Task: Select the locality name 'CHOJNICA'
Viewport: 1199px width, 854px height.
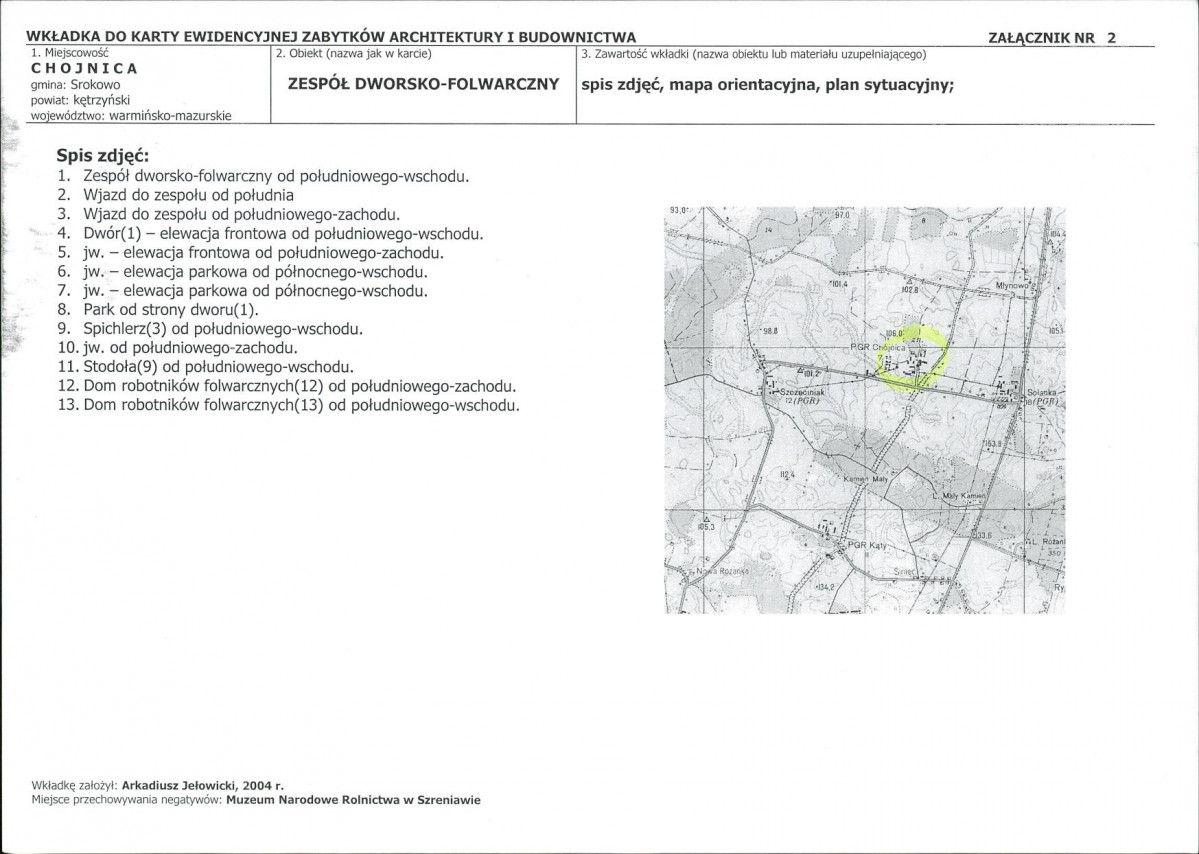Action: click(x=84, y=68)
